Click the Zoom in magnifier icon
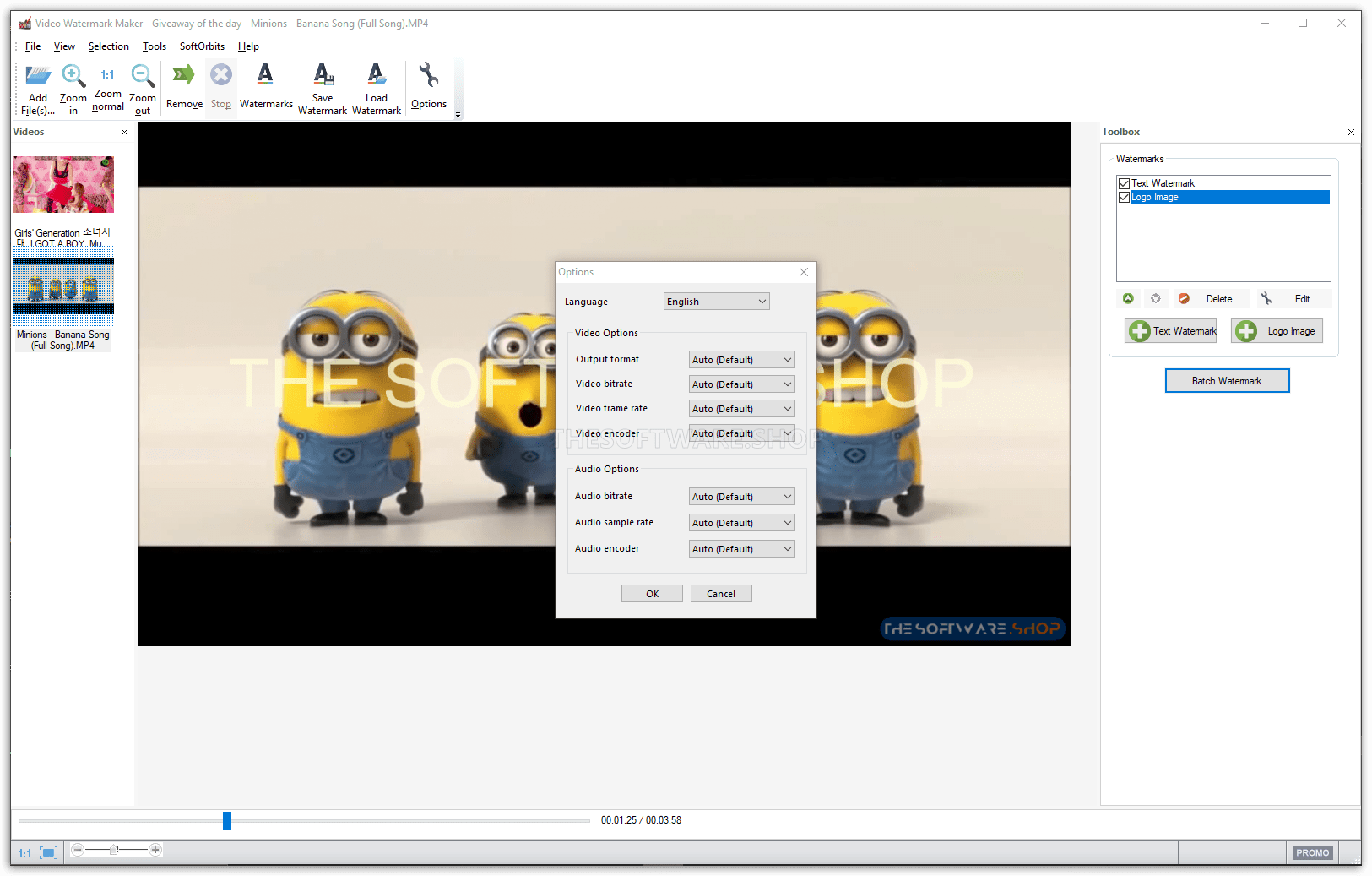 click(x=73, y=77)
